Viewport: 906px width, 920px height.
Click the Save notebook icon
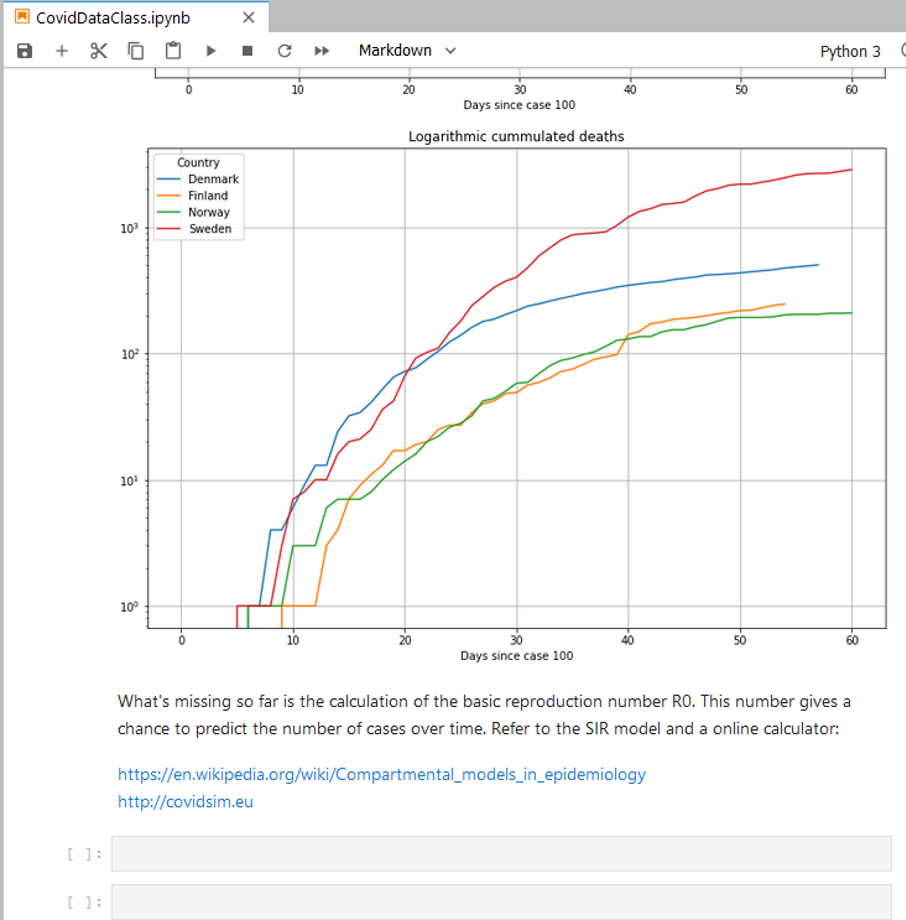(25, 51)
